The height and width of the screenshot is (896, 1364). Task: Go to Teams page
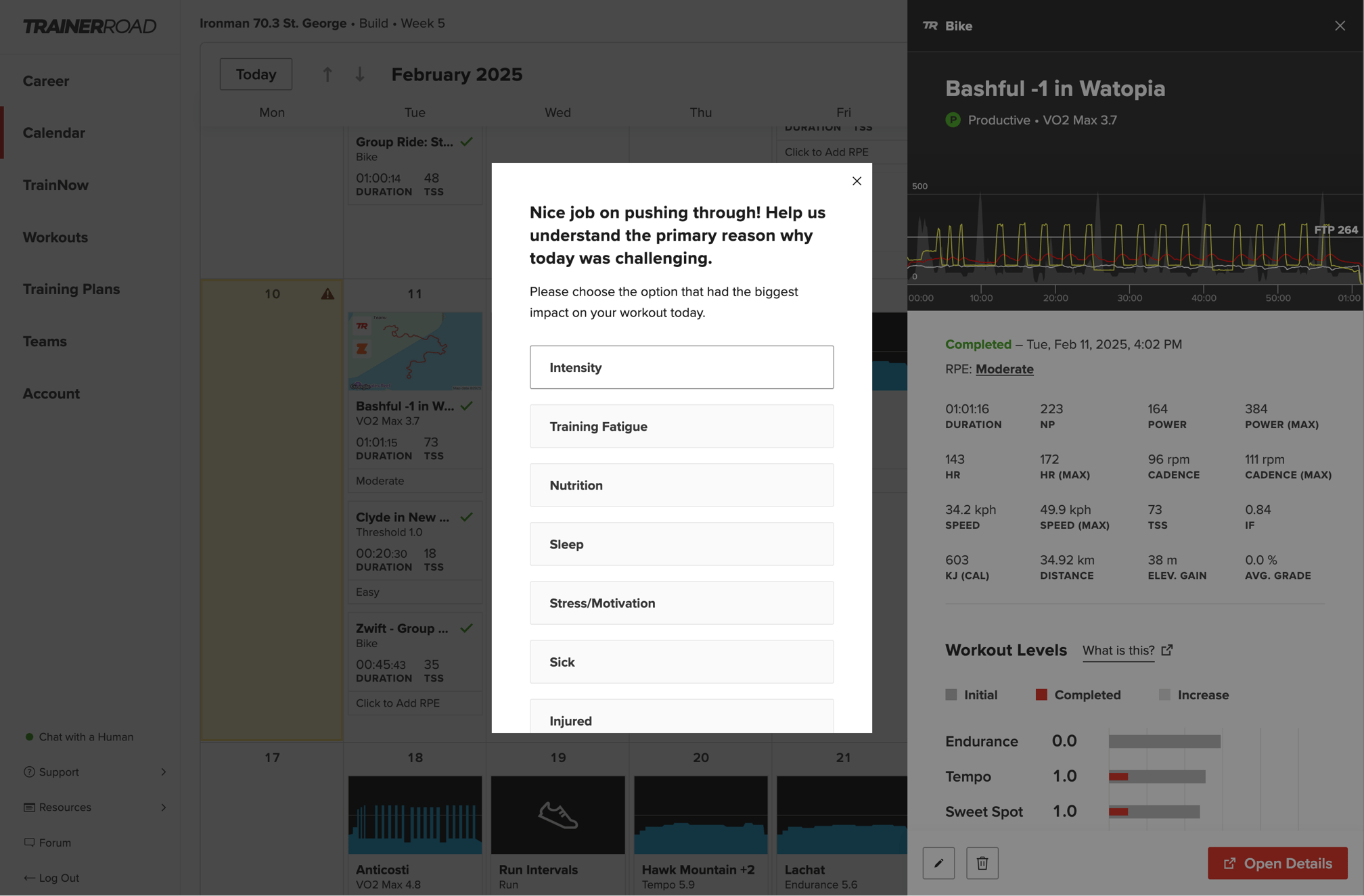click(45, 341)
